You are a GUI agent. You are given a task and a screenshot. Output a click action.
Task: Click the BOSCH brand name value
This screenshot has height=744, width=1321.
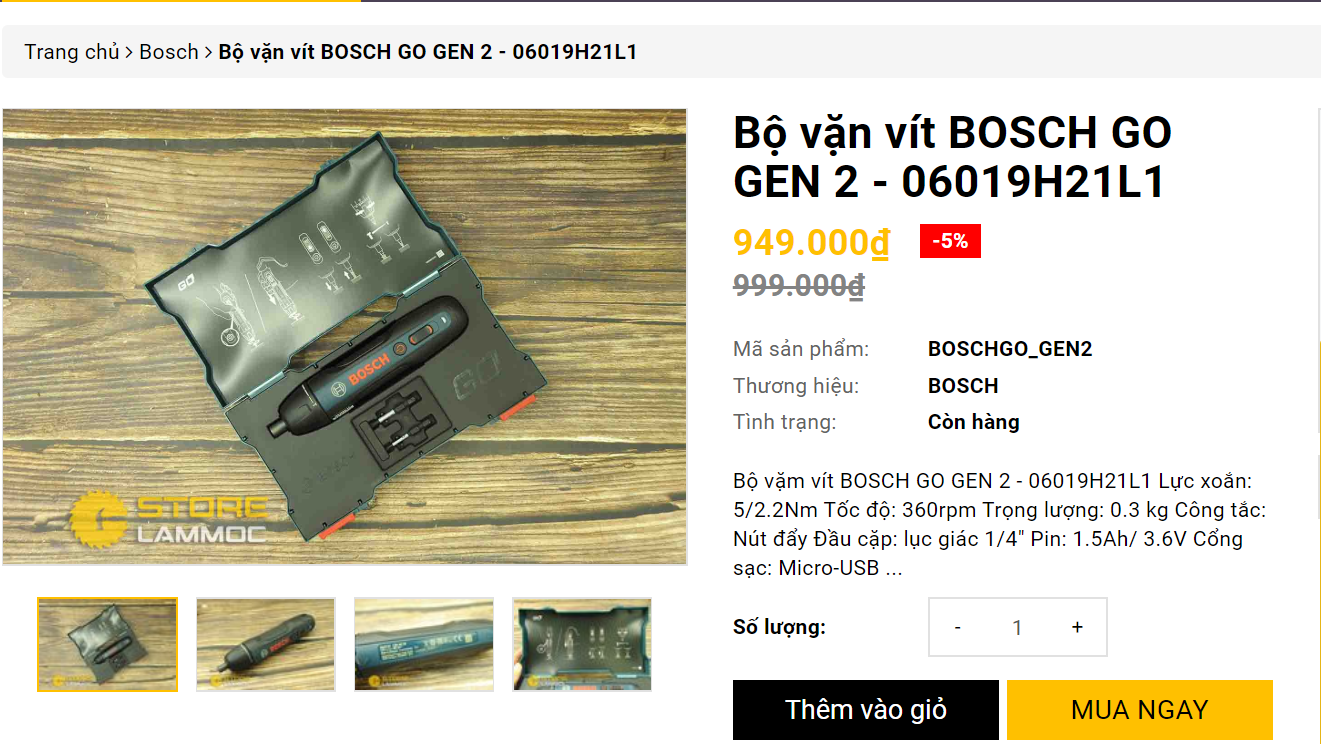pos(963,386)
